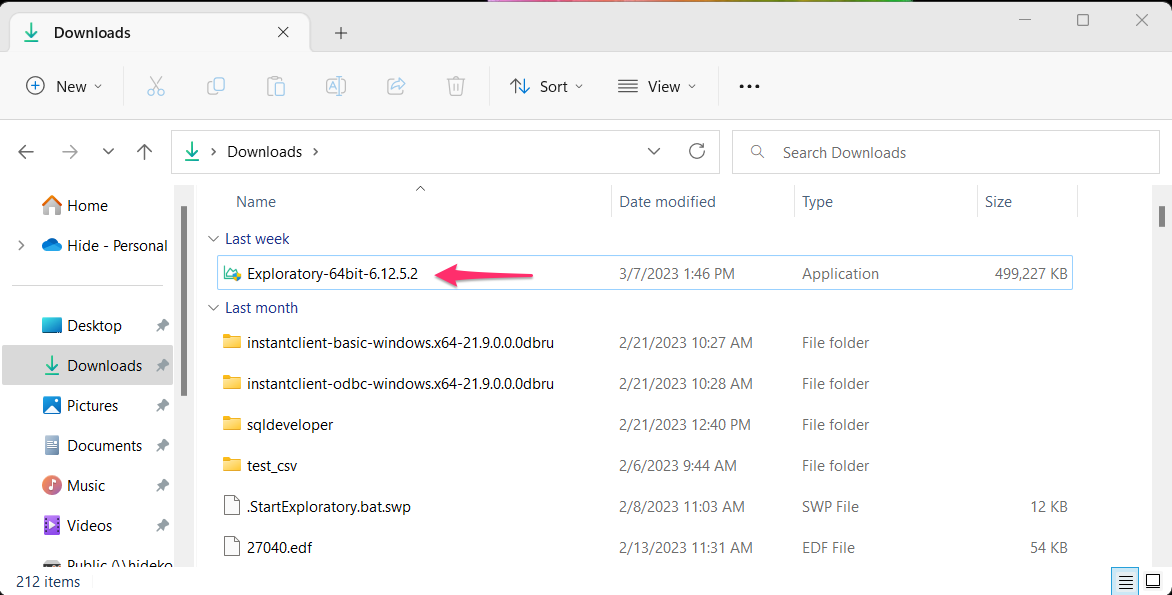Refresh the Downloads folder view
Image resolution: width=1172 pixels, height=595 pixels.
pos(698,151)
